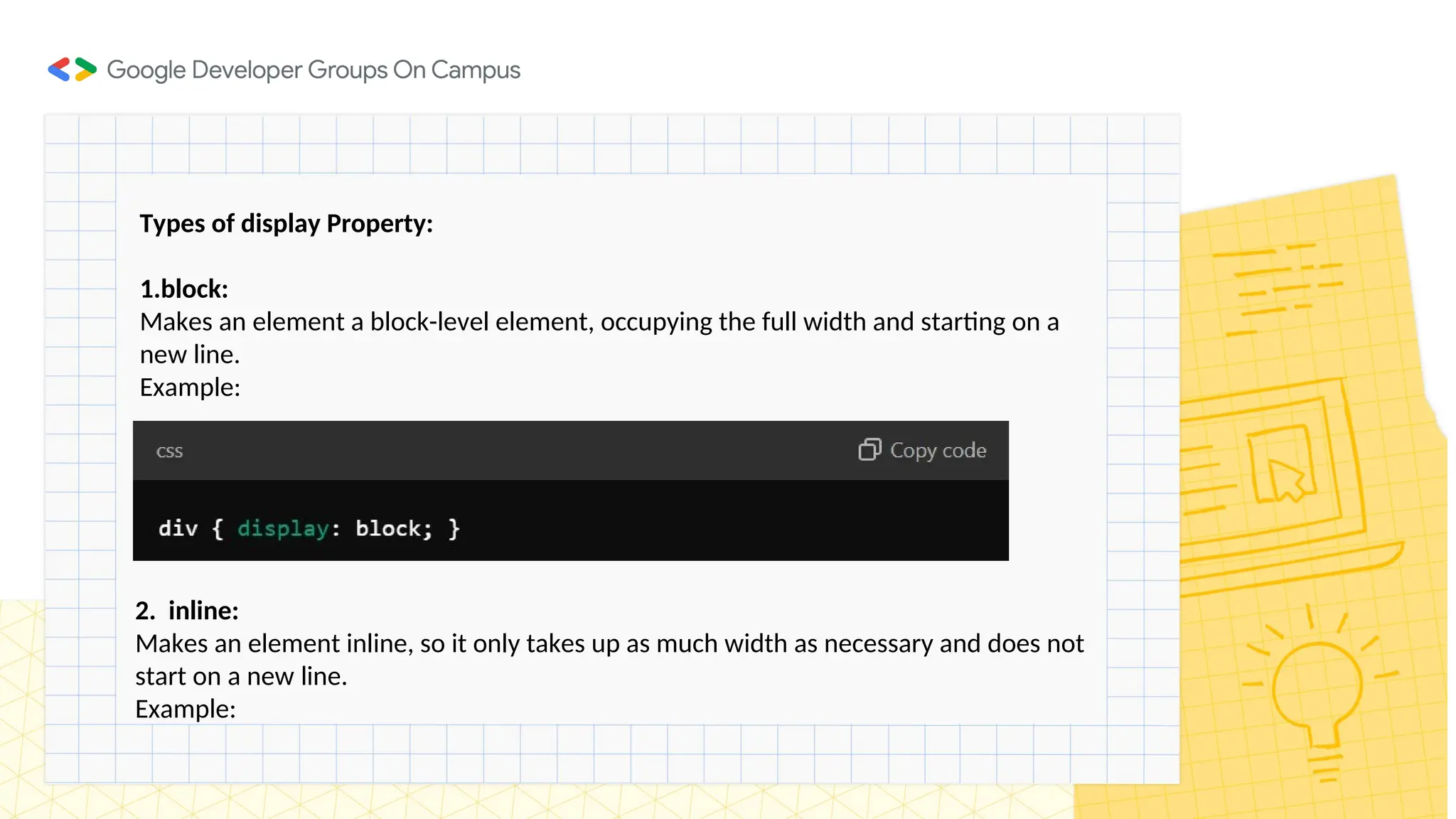This screenshot has width=1456, height=819.
Task: Click the green display keyword in code
Action: (283, 528)
